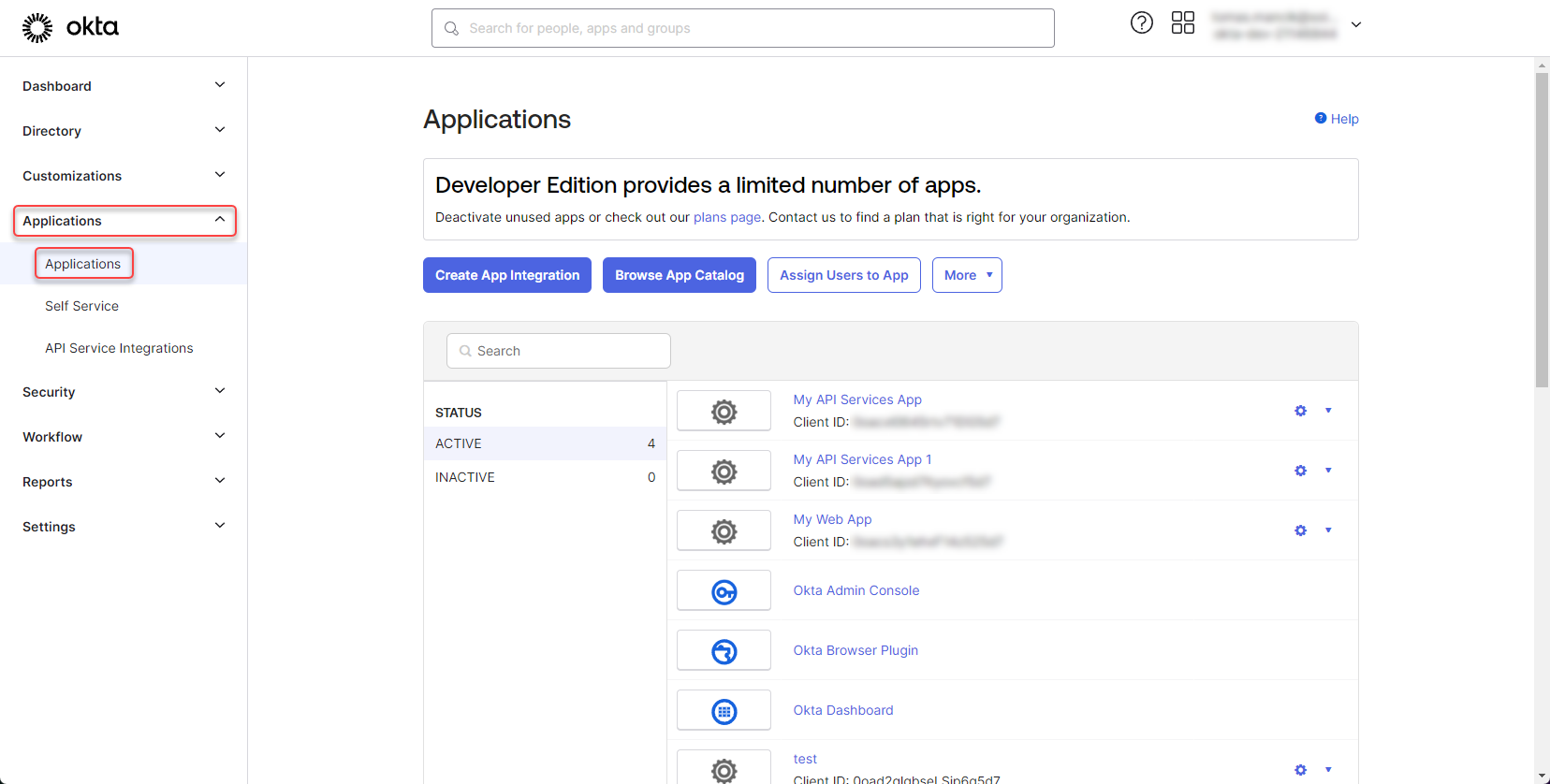Open the help question mark icon
1550x784 pixels.
(1141, 23)
